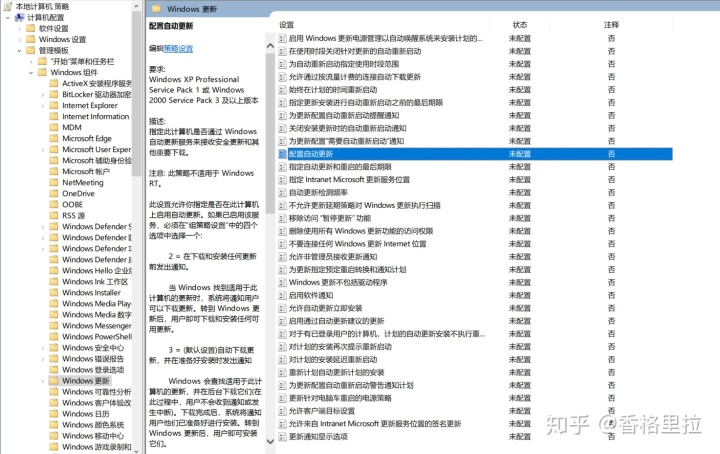The width and height of the screenshot is (720, 454).
Task: Click the policy icon beside 允许客户端目标设置
Action: click(x=283, y=411)
